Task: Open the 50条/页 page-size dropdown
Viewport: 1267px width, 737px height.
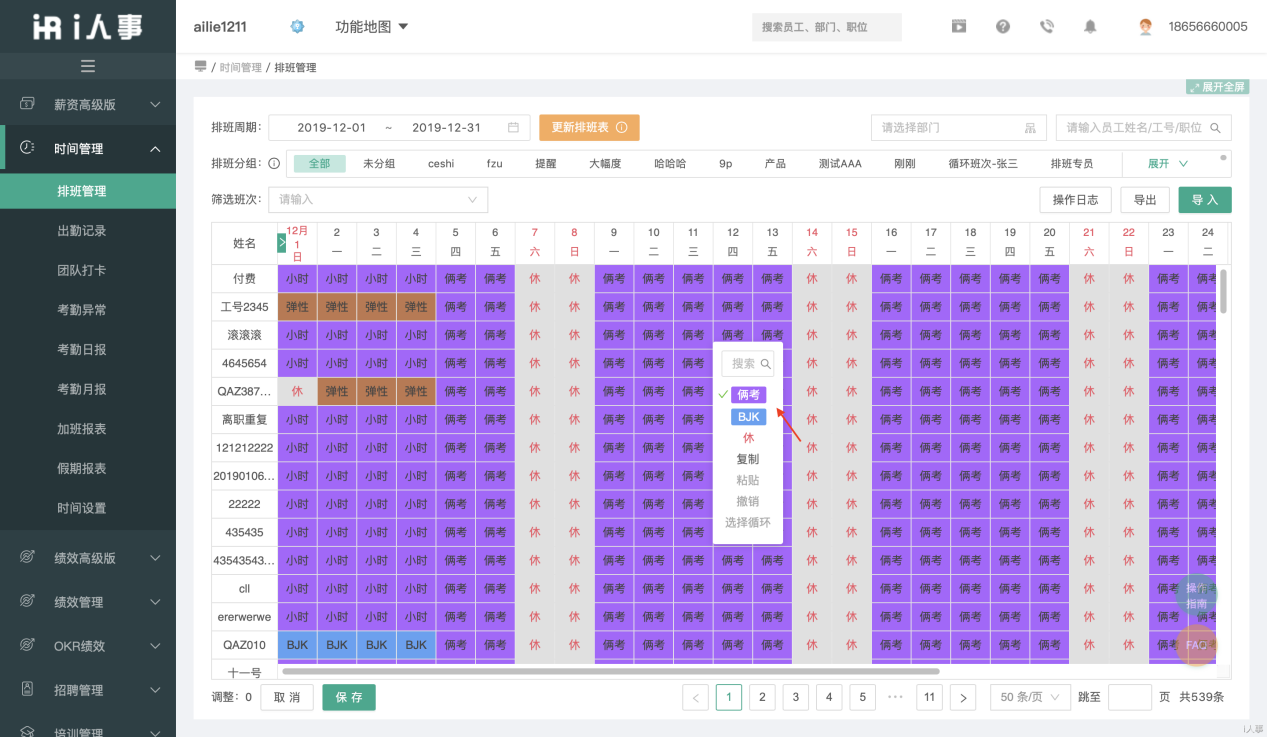Action: coord(1029,697)
